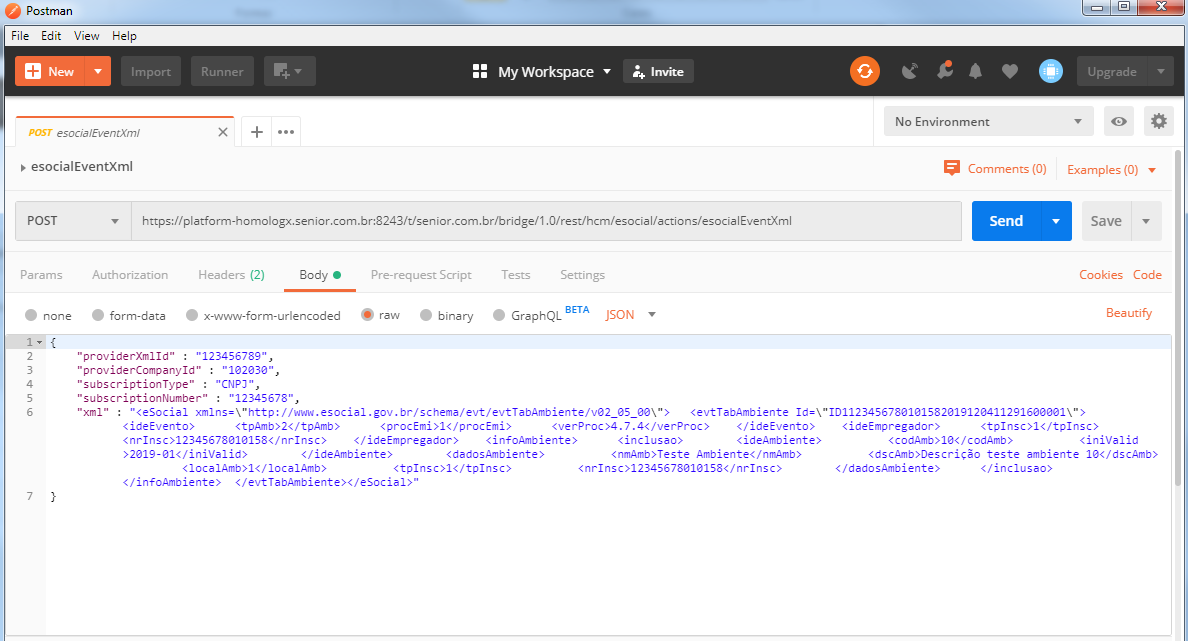The image size is (1188, 641).
Task: Switch to the Tests tab
Action: click(516, 274)
